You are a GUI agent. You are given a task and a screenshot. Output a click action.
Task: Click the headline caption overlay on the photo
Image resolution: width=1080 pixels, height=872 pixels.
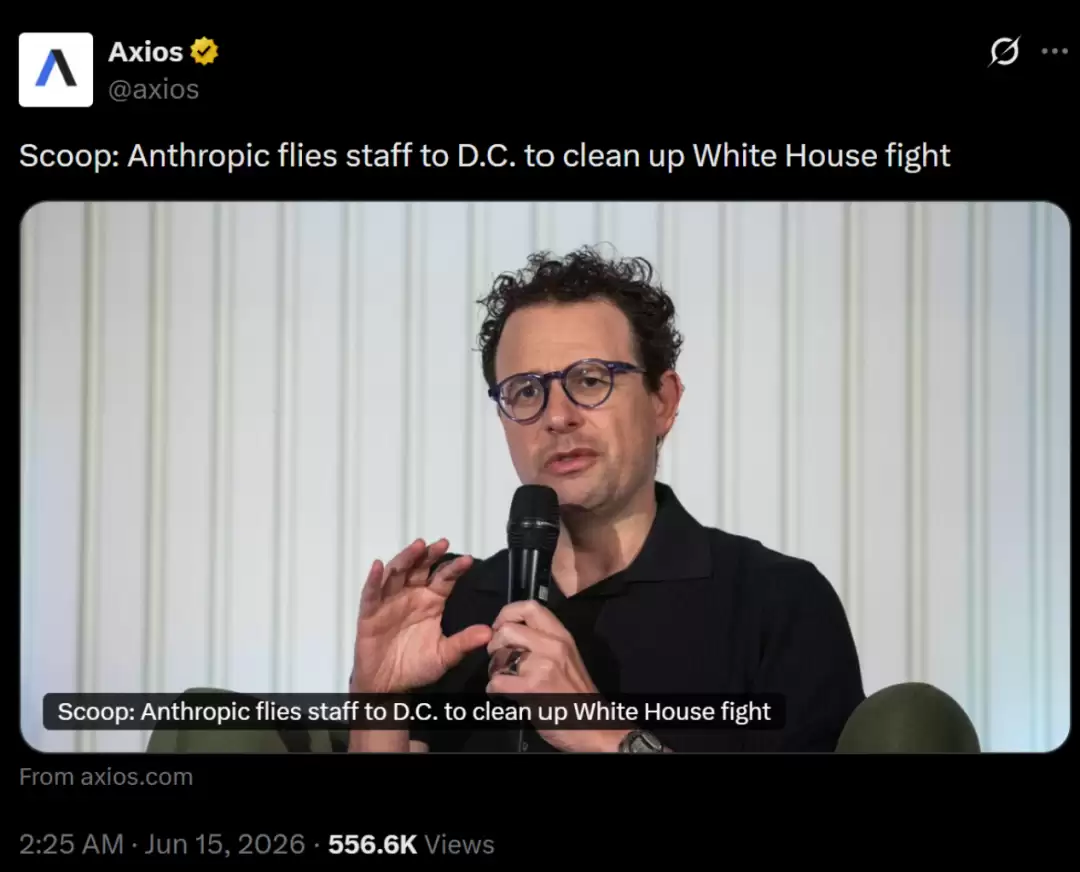pos(414,711)
